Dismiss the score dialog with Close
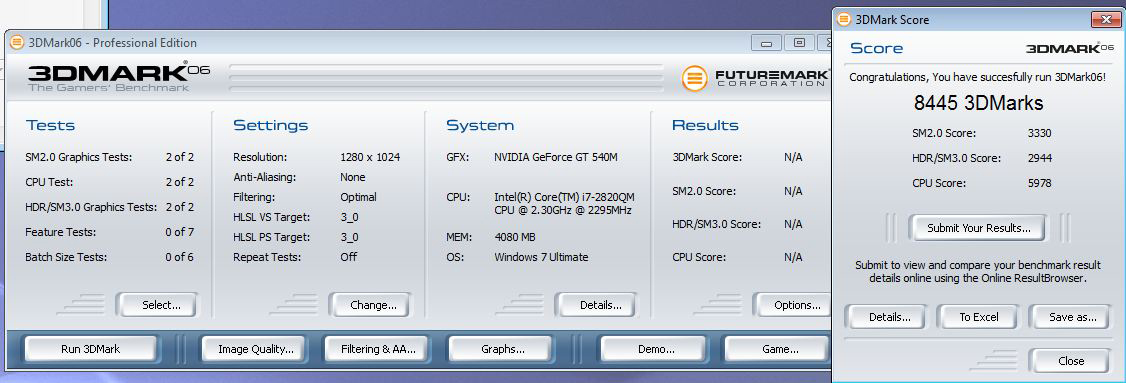Image resolution: width=1126 pixels, height=383 pixels. tap(1070, 361)
